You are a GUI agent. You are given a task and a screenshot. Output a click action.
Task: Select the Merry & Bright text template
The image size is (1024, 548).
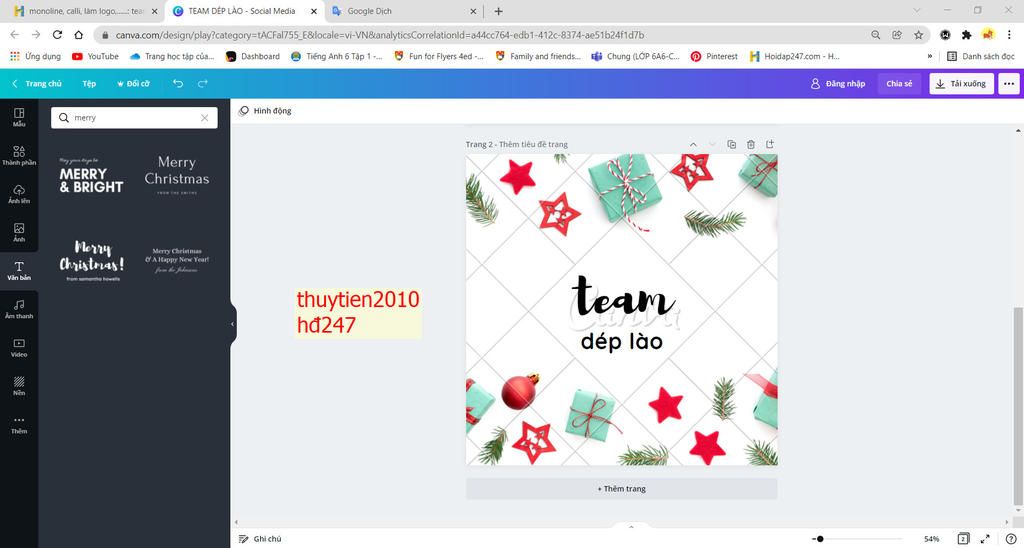[91, 175]
